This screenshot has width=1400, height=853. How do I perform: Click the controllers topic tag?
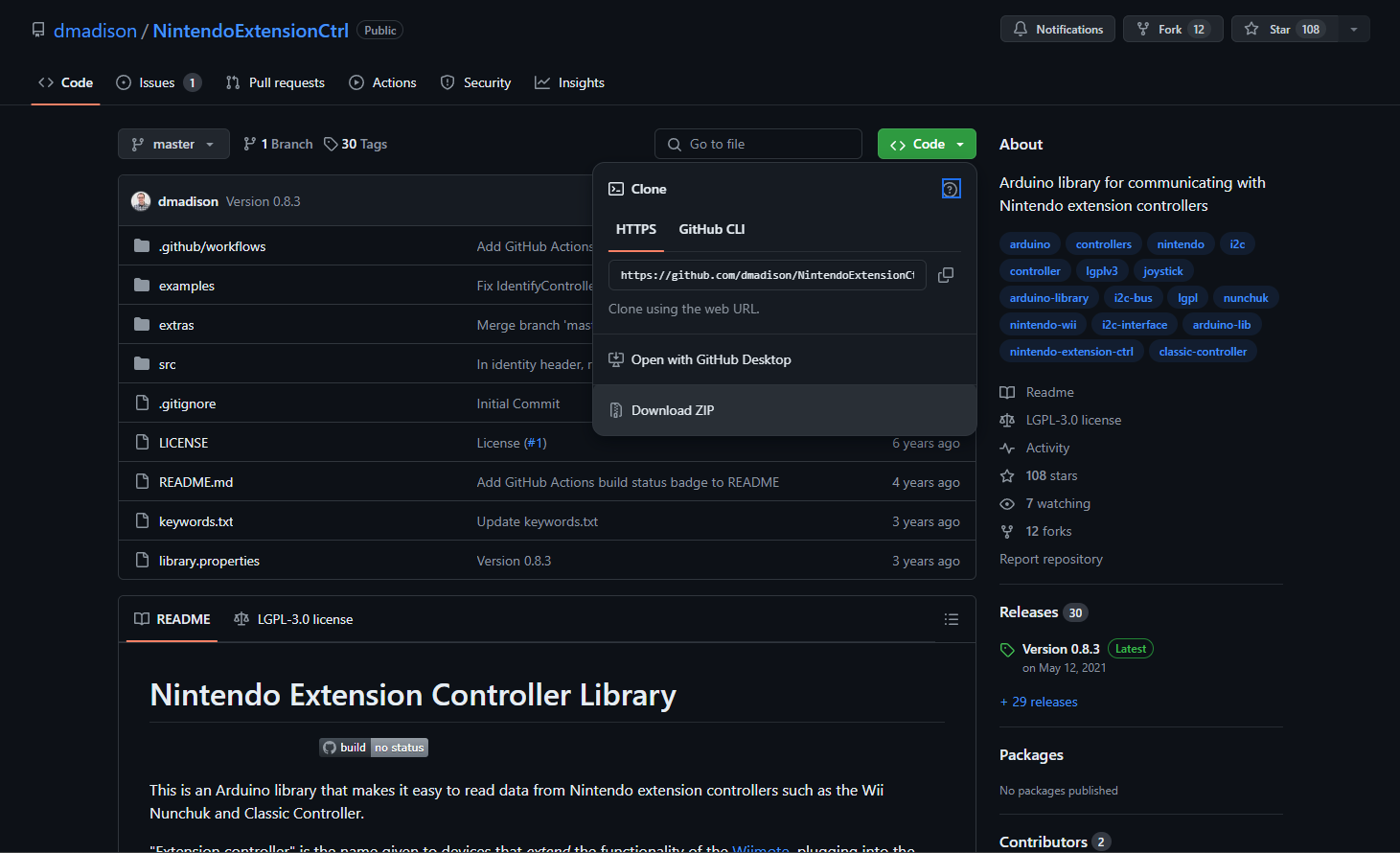[x=1104, y=244]
